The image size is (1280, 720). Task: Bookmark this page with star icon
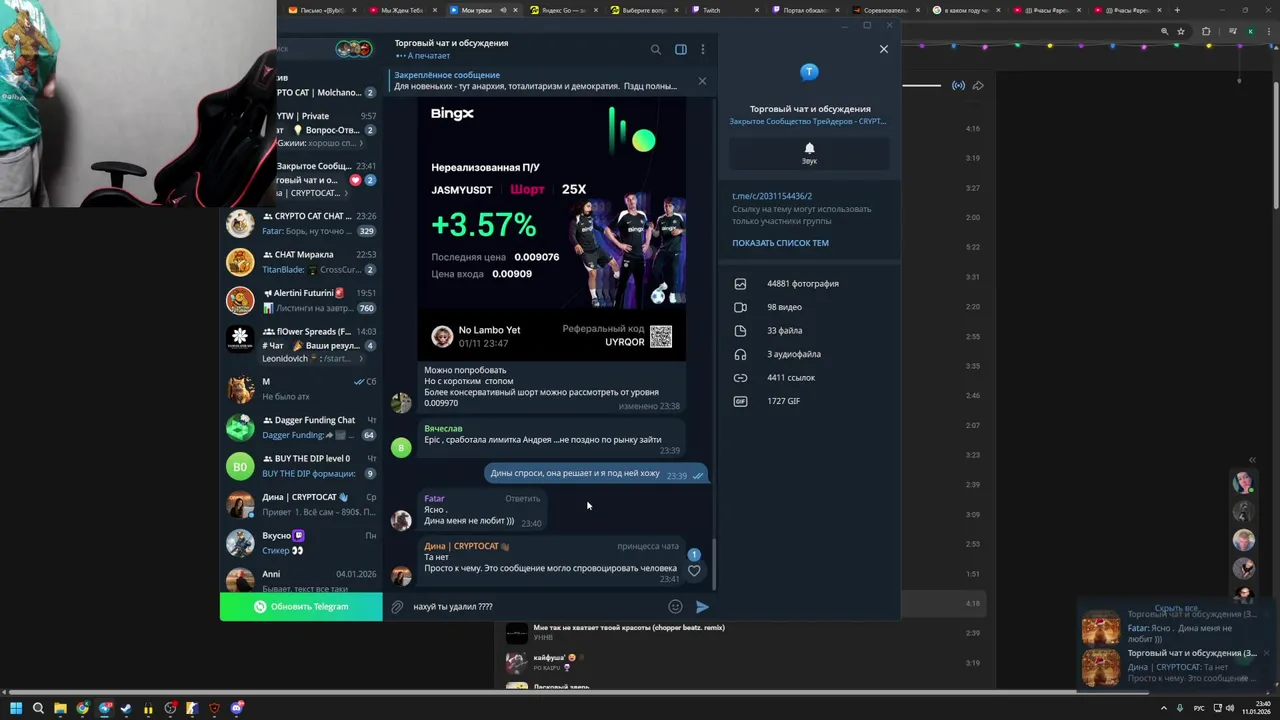click(x=1181, y=31)
